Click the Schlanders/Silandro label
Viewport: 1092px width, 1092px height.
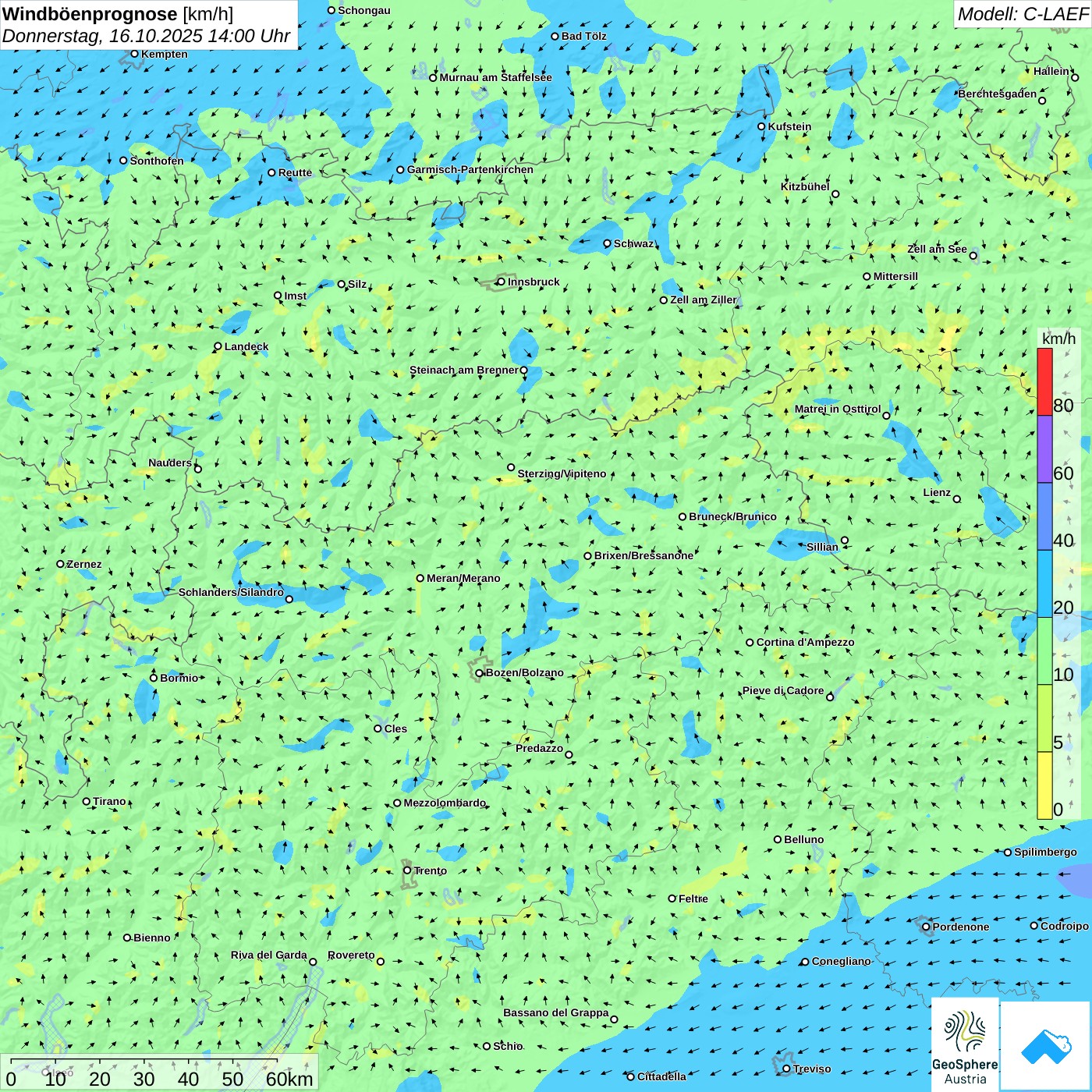231,592
